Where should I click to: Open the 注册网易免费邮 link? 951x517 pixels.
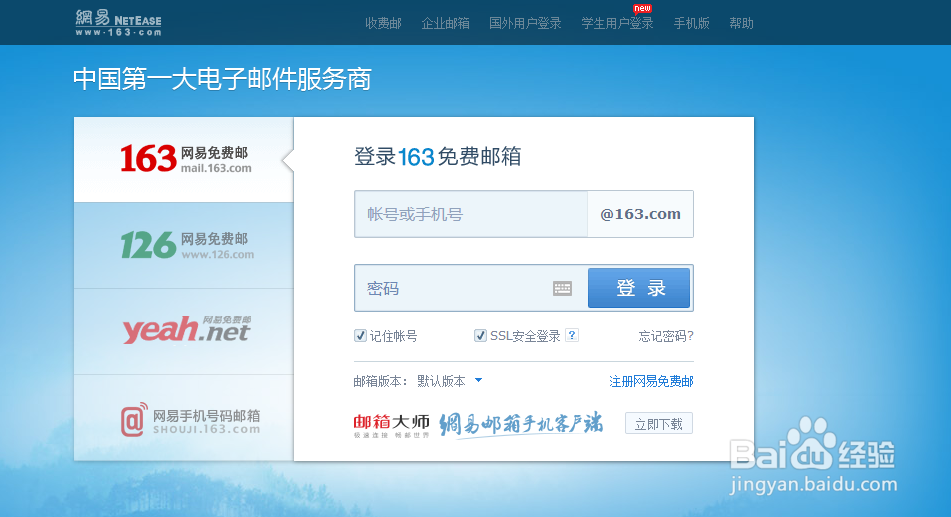(651, 381)
